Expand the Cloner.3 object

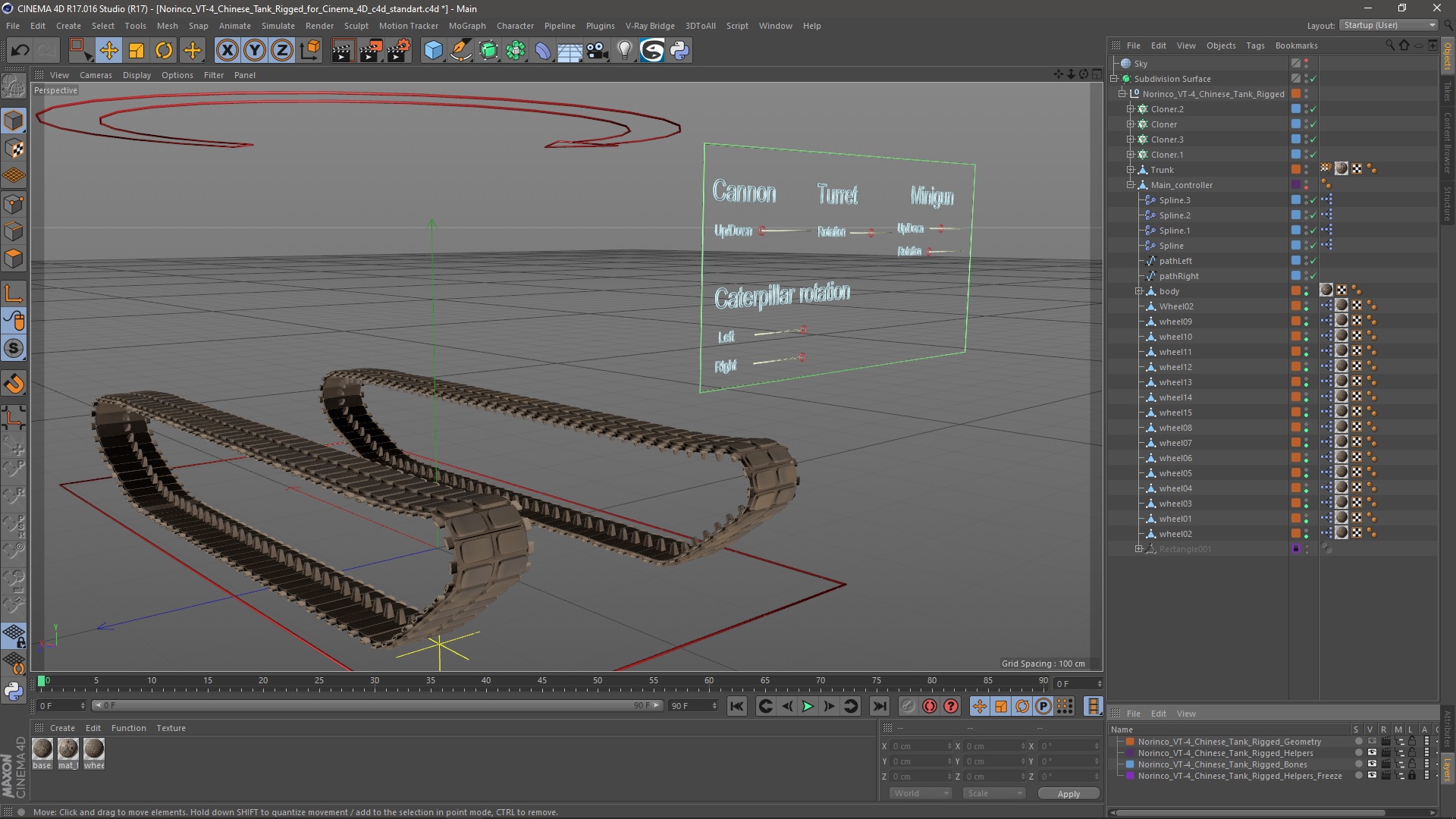1131,140
